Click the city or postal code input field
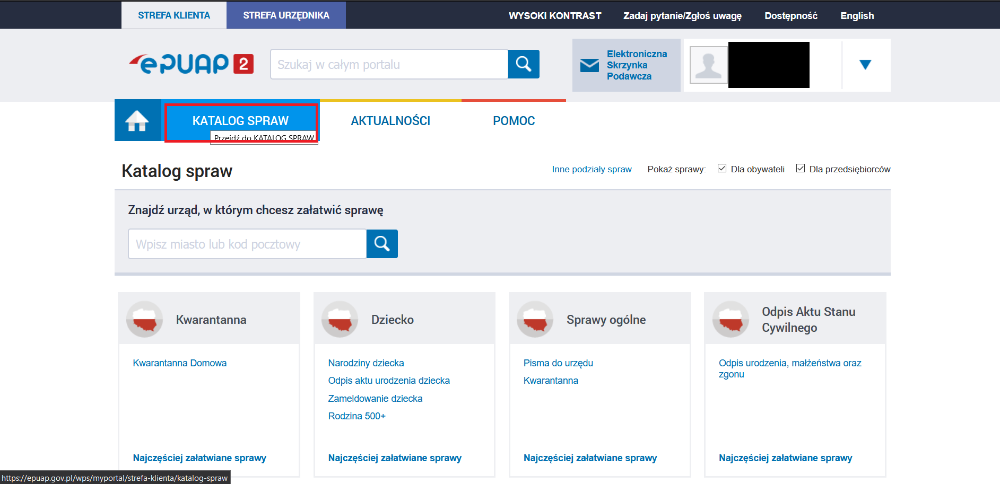This screenshot has height=484, width=1000. [x=247, y=244]
